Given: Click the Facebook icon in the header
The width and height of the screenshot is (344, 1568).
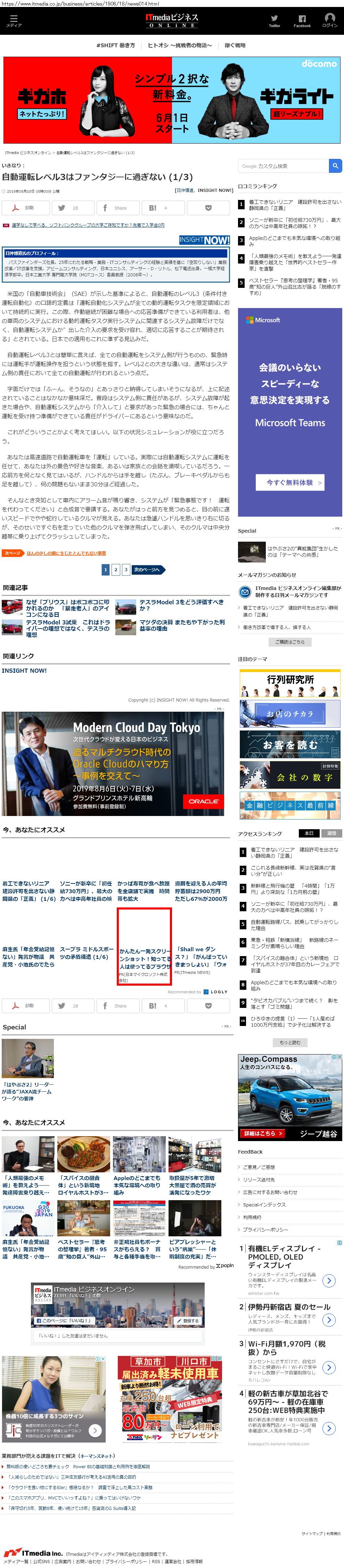Looking at the screenshot, I should [302, 21].
